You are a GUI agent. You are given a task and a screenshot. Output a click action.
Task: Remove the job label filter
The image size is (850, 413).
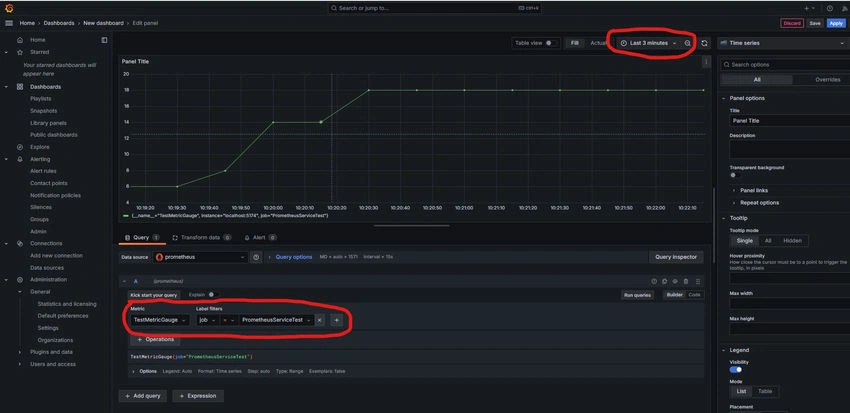pyautogui.click(x=319, y=320)
